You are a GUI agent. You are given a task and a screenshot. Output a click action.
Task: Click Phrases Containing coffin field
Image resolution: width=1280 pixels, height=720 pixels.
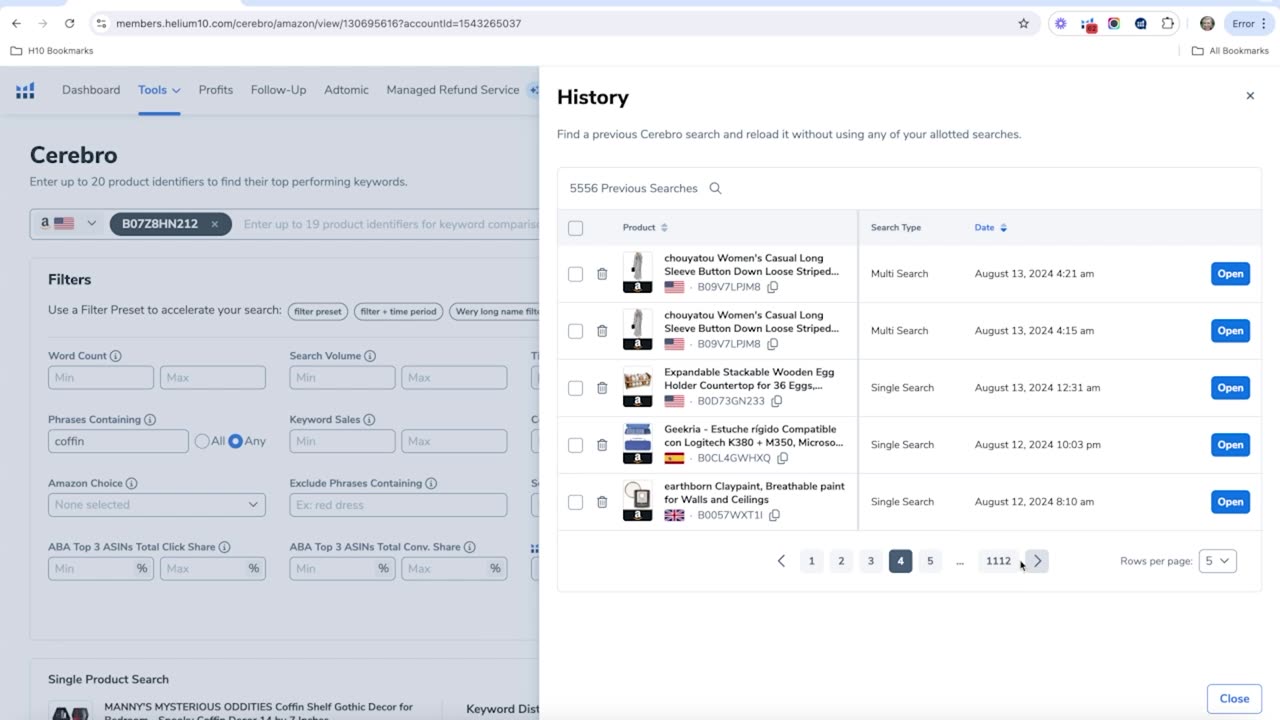point(118,441)
